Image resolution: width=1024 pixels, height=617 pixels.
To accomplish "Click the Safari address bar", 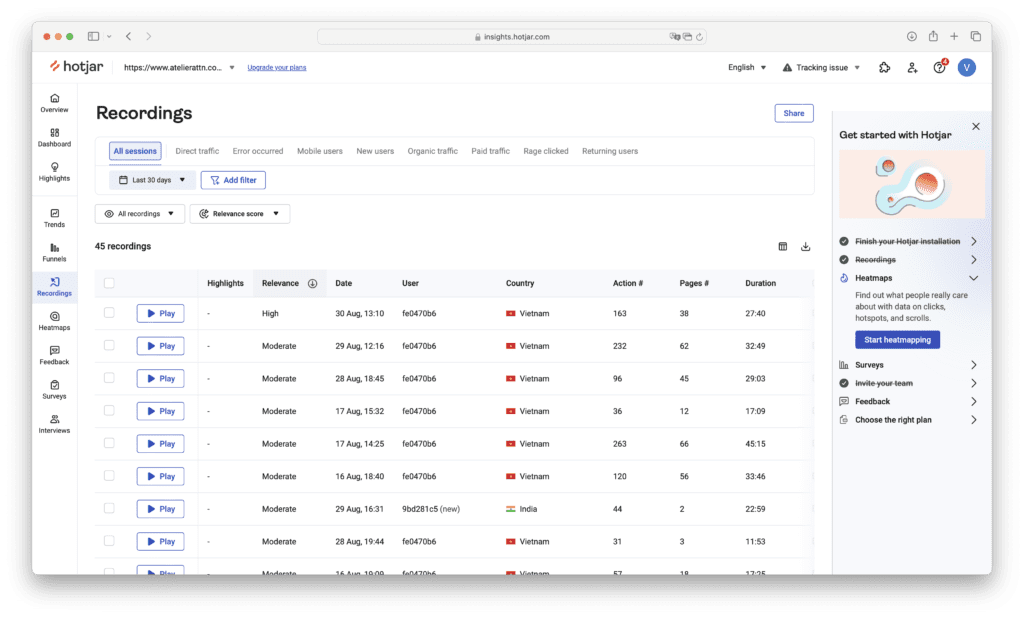I will pyautogui.click(x=512, y=36).
